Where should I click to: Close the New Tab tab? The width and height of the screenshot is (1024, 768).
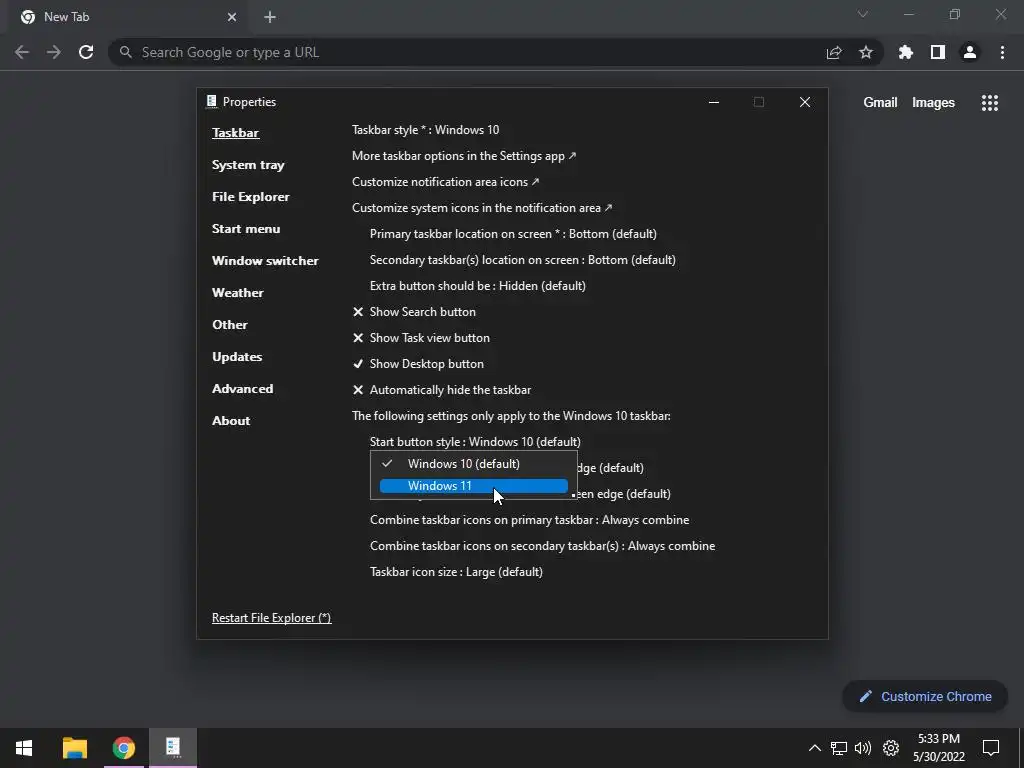pos(232,17)
